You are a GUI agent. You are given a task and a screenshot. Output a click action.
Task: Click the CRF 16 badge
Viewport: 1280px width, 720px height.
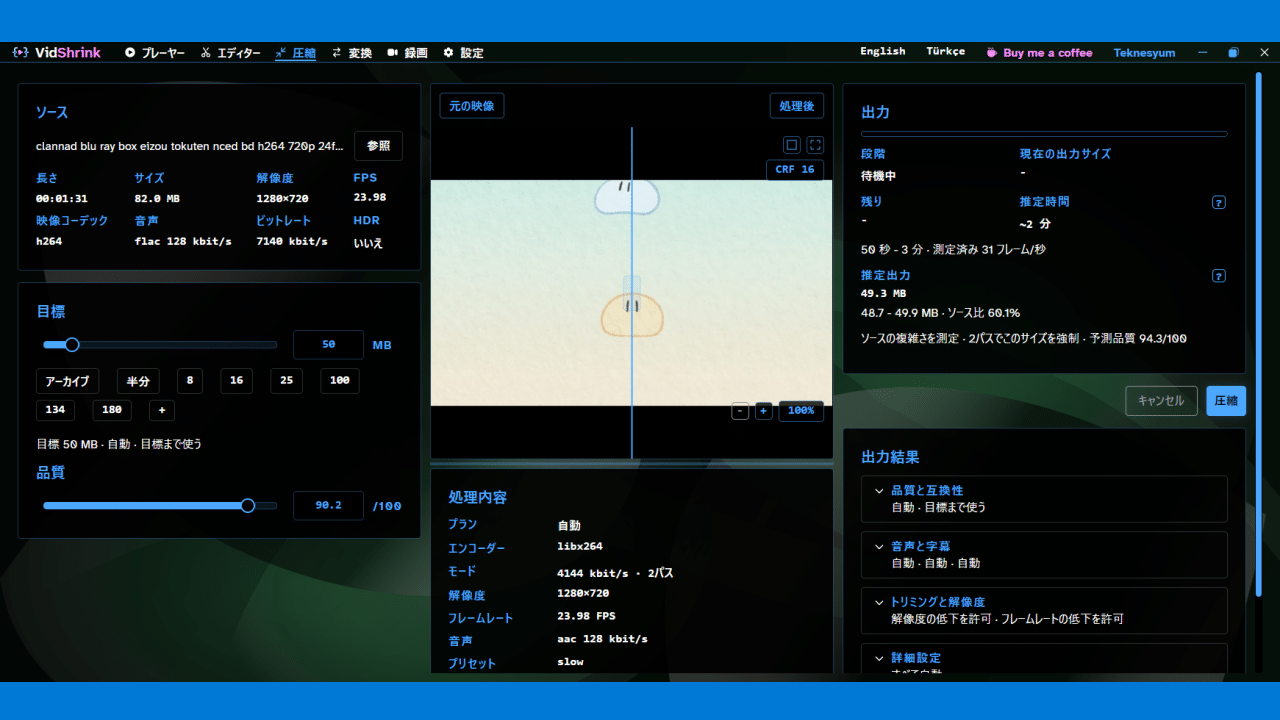(x=795, y=170)
